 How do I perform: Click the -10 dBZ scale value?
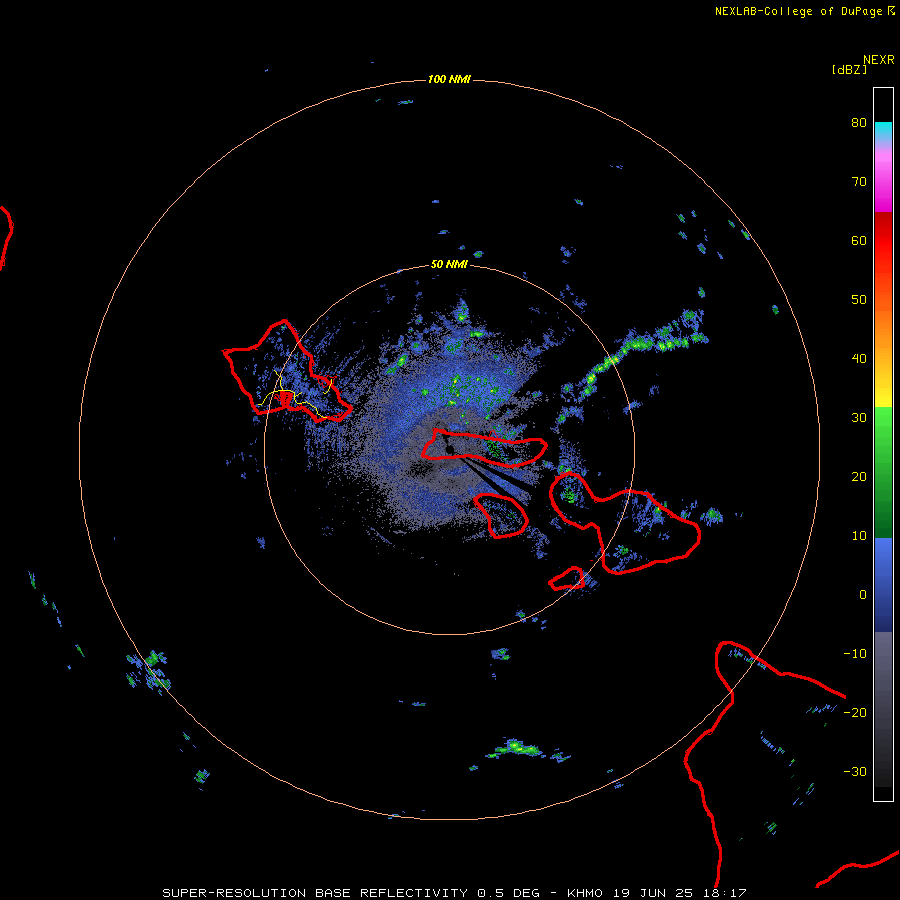(x=855, y=654)
